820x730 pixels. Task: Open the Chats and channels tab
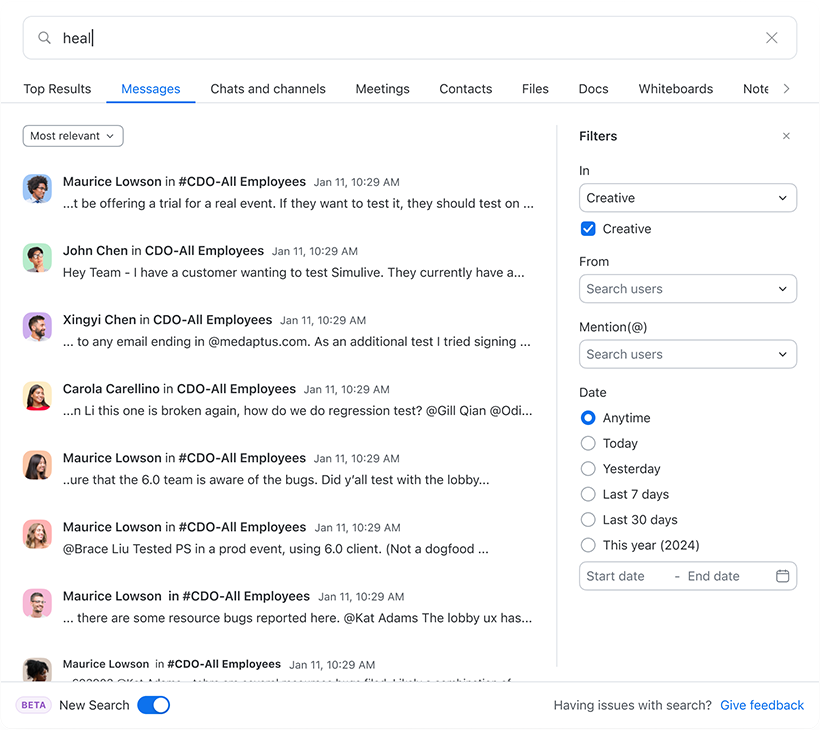click(x=268, y=89)
